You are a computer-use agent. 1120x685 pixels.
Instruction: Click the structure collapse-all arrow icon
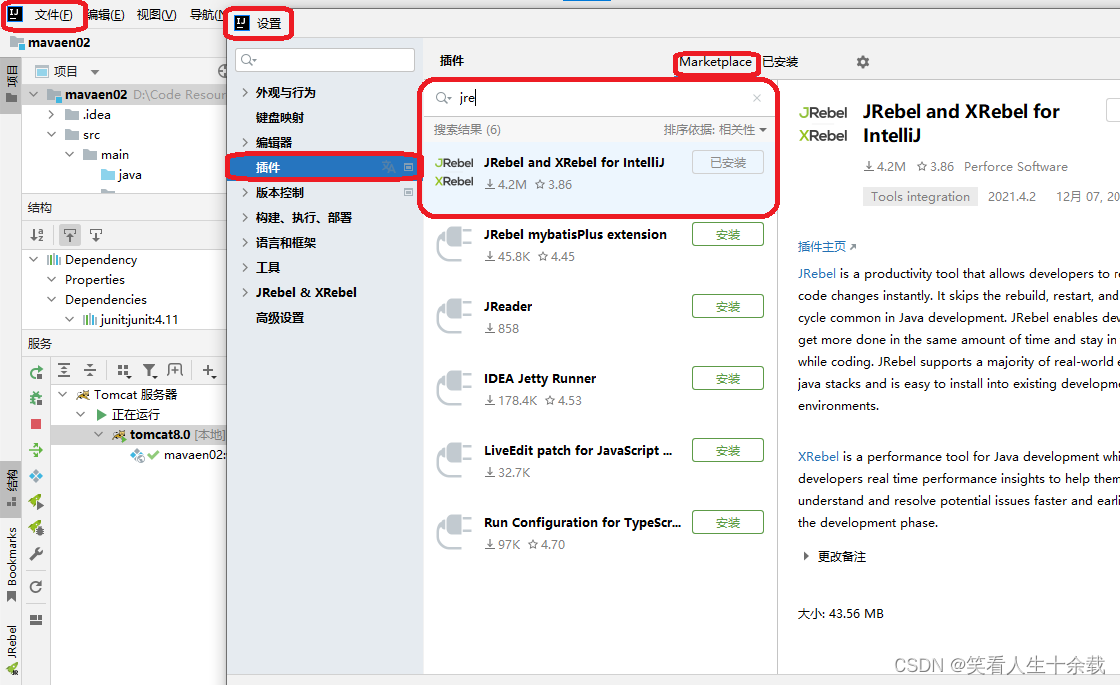[96, 234]
